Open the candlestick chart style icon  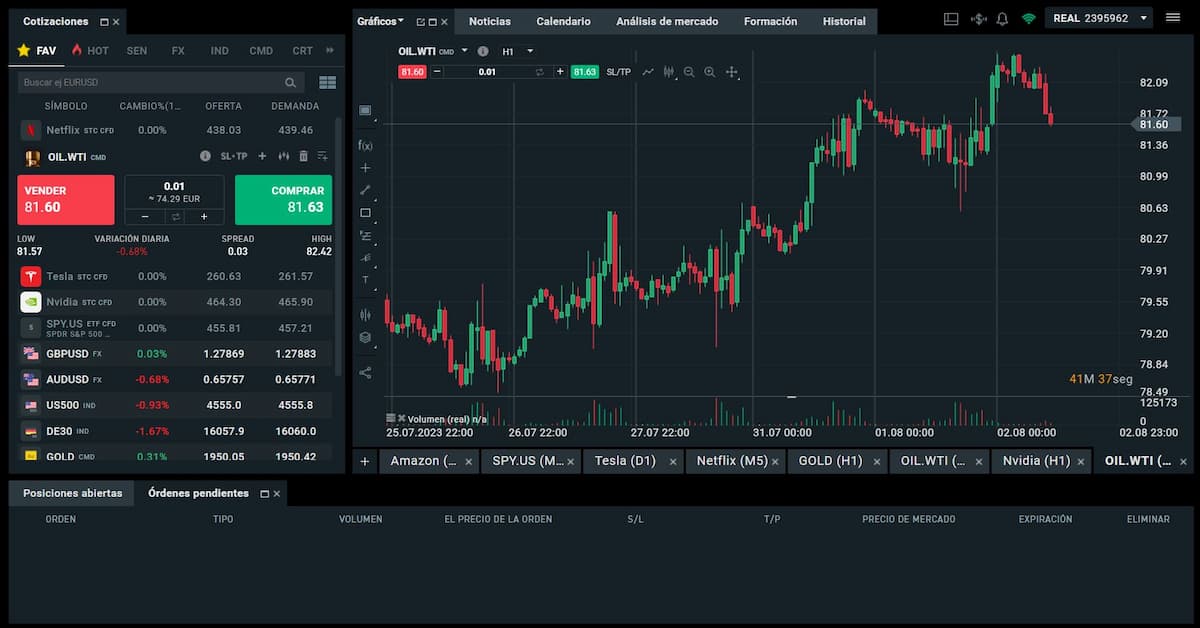coord(668,72)
